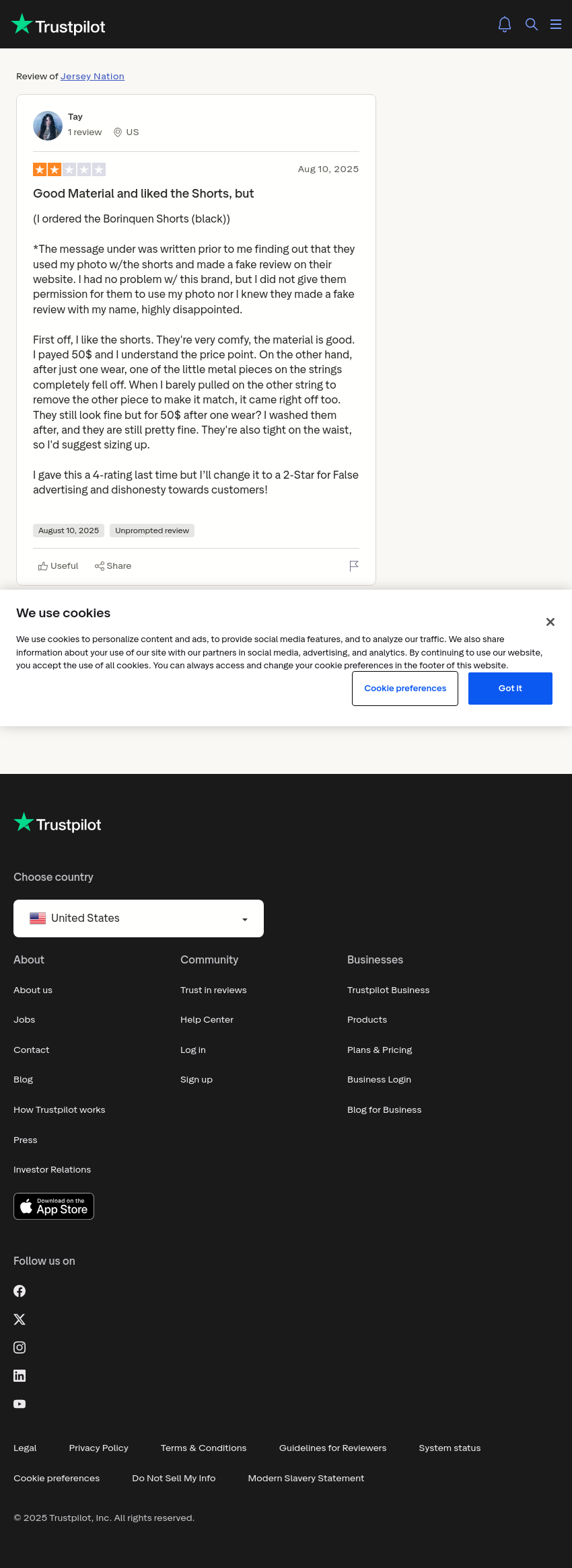Expand the Choose country dropdown
The width and height of the screenshot is (572, 1568).
[139, 918]
